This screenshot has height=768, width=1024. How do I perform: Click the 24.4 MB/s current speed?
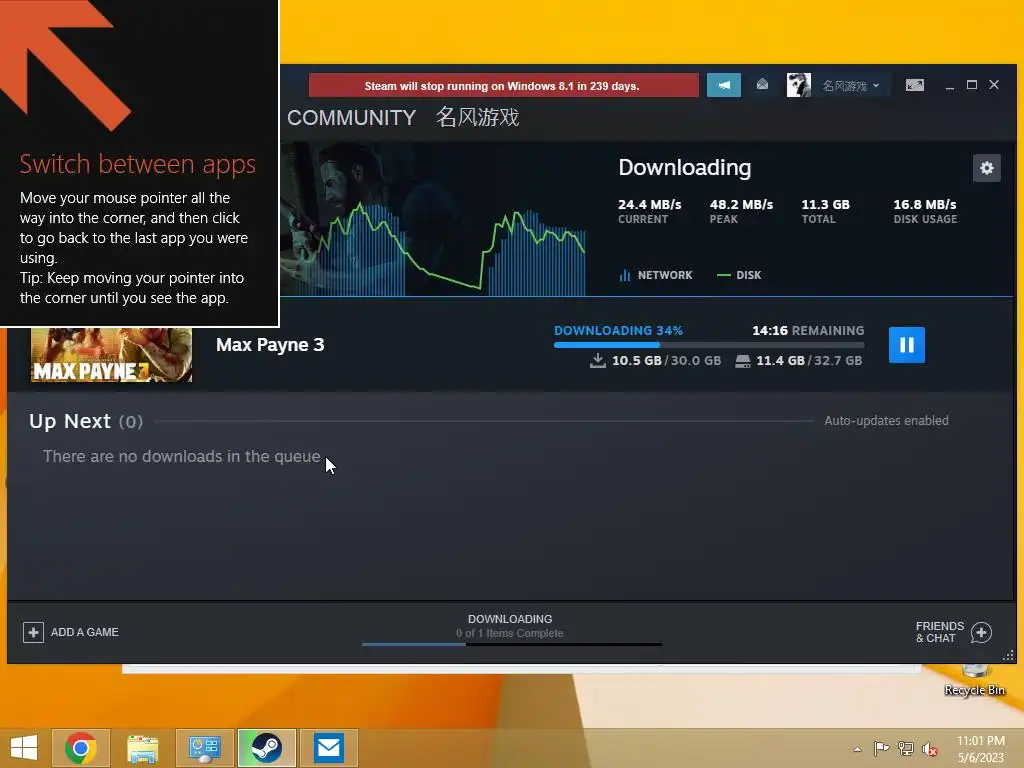click(x=650, y=204)
